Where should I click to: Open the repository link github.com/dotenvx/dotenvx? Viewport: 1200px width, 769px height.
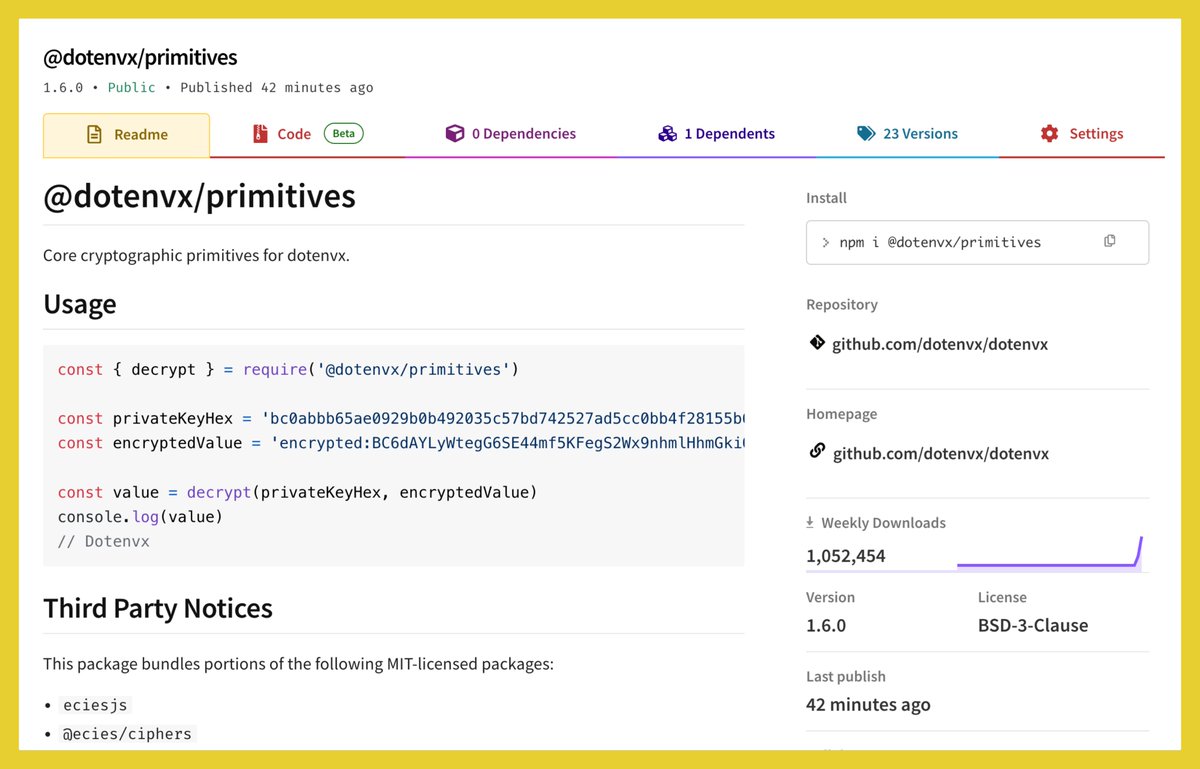coord(940,344)
